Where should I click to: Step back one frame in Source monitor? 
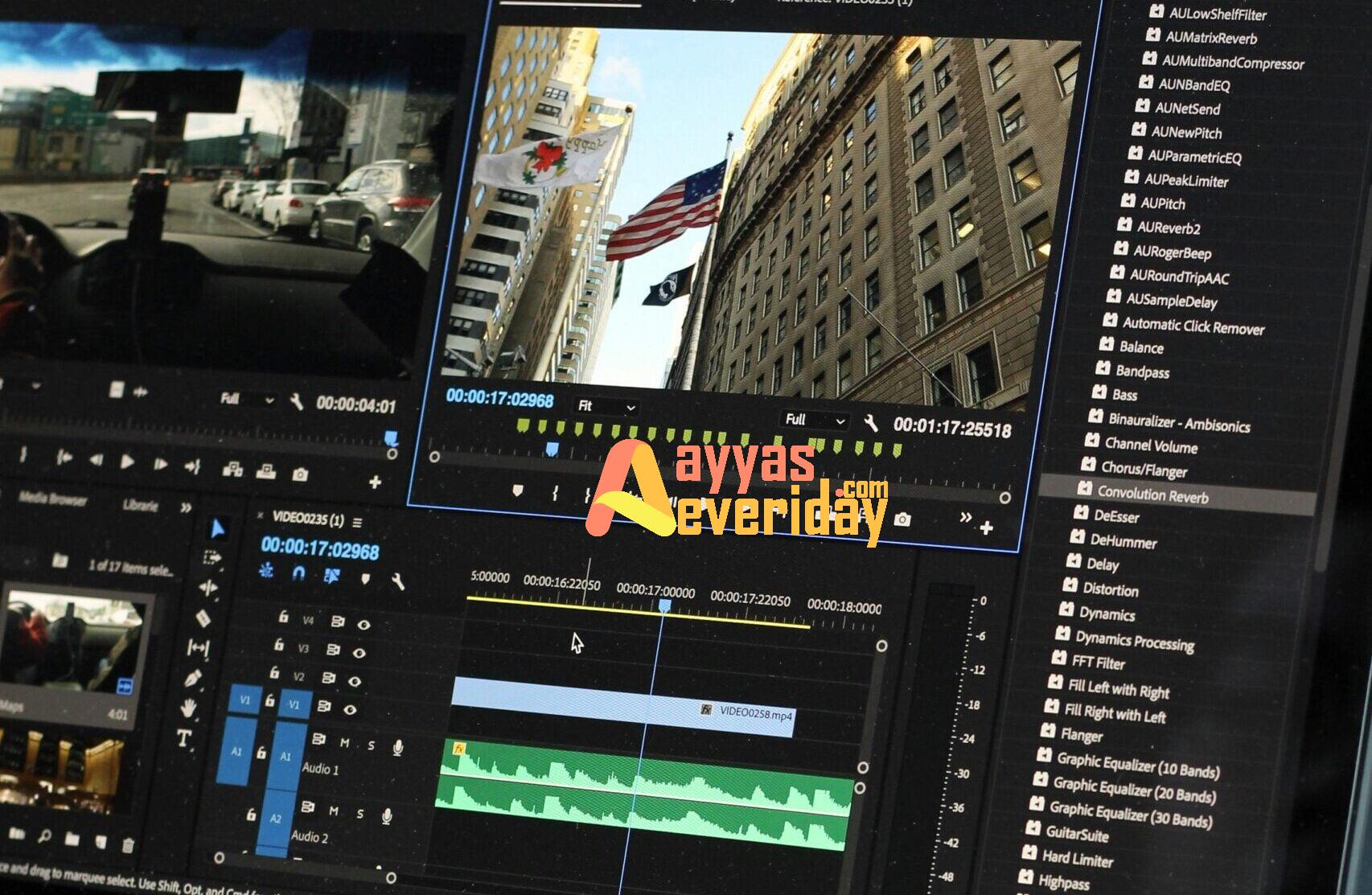[x=96, y=459]
